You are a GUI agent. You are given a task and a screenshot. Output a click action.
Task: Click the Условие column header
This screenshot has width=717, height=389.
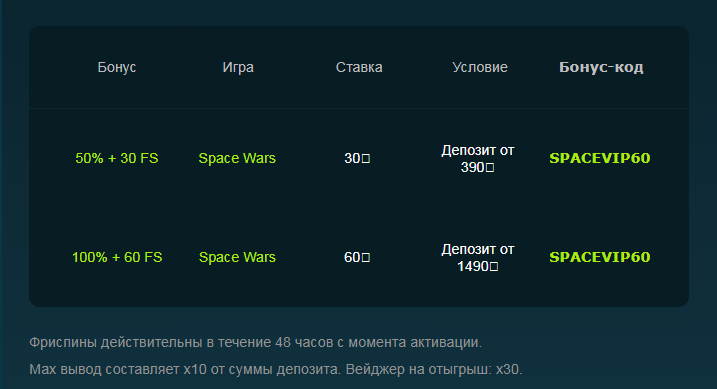tap(480, 67)
